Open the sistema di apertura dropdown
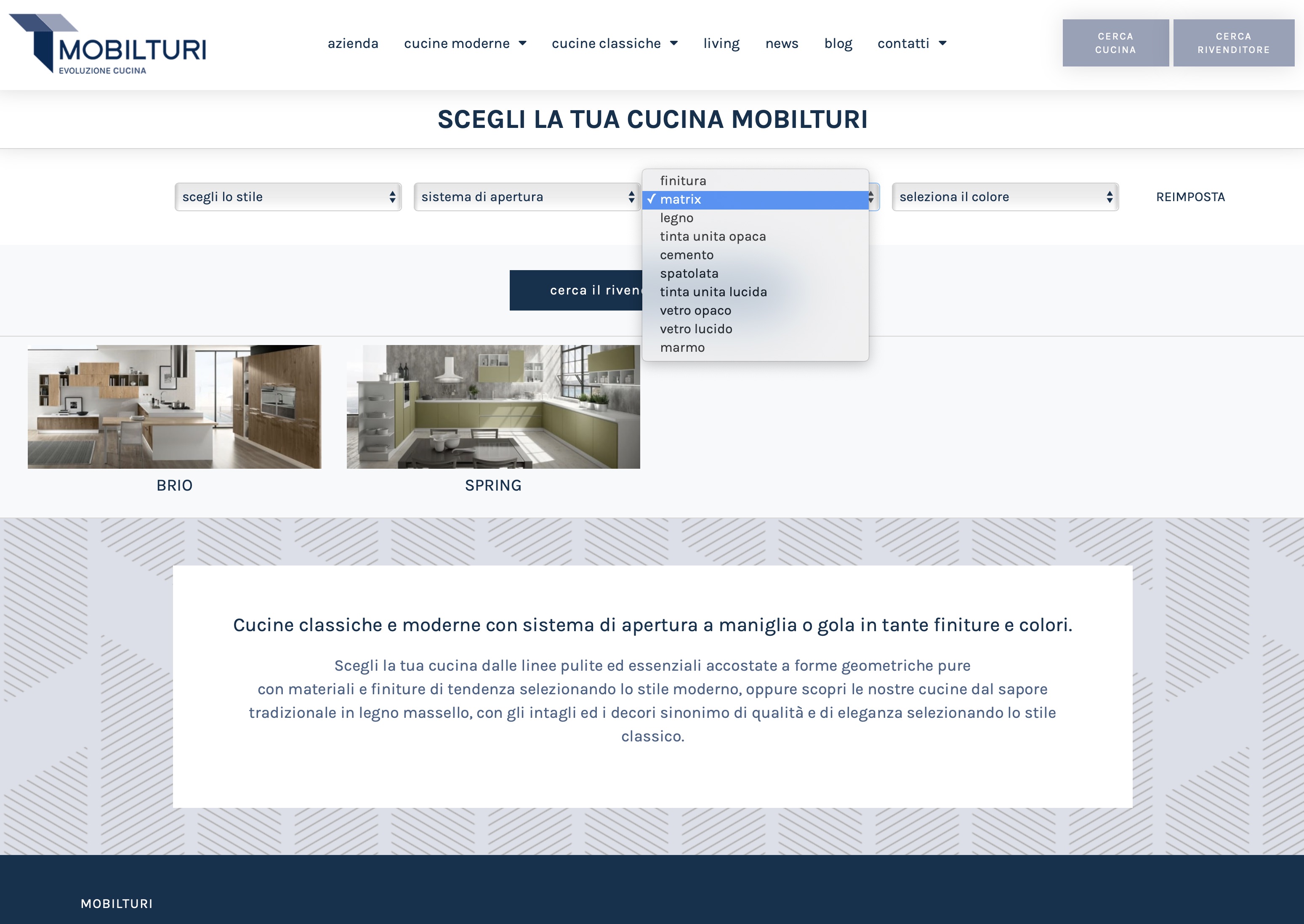The image size is (1304, 924). (x=527, y=197)
